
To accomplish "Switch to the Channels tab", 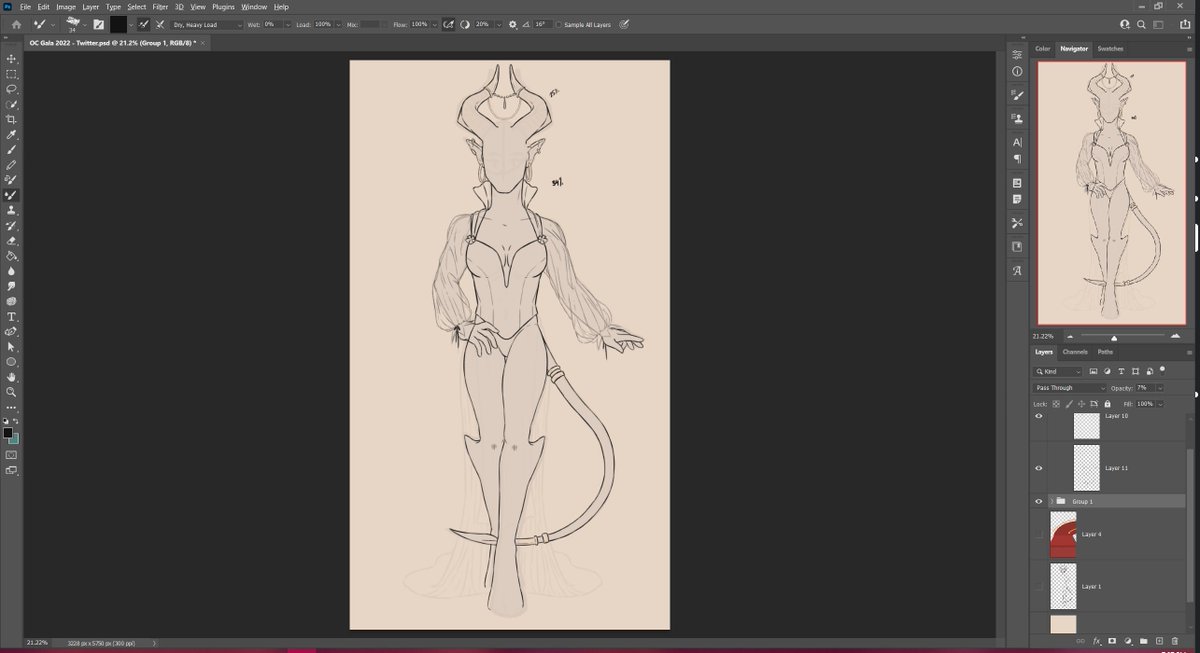I will [x=1075, y=352].
